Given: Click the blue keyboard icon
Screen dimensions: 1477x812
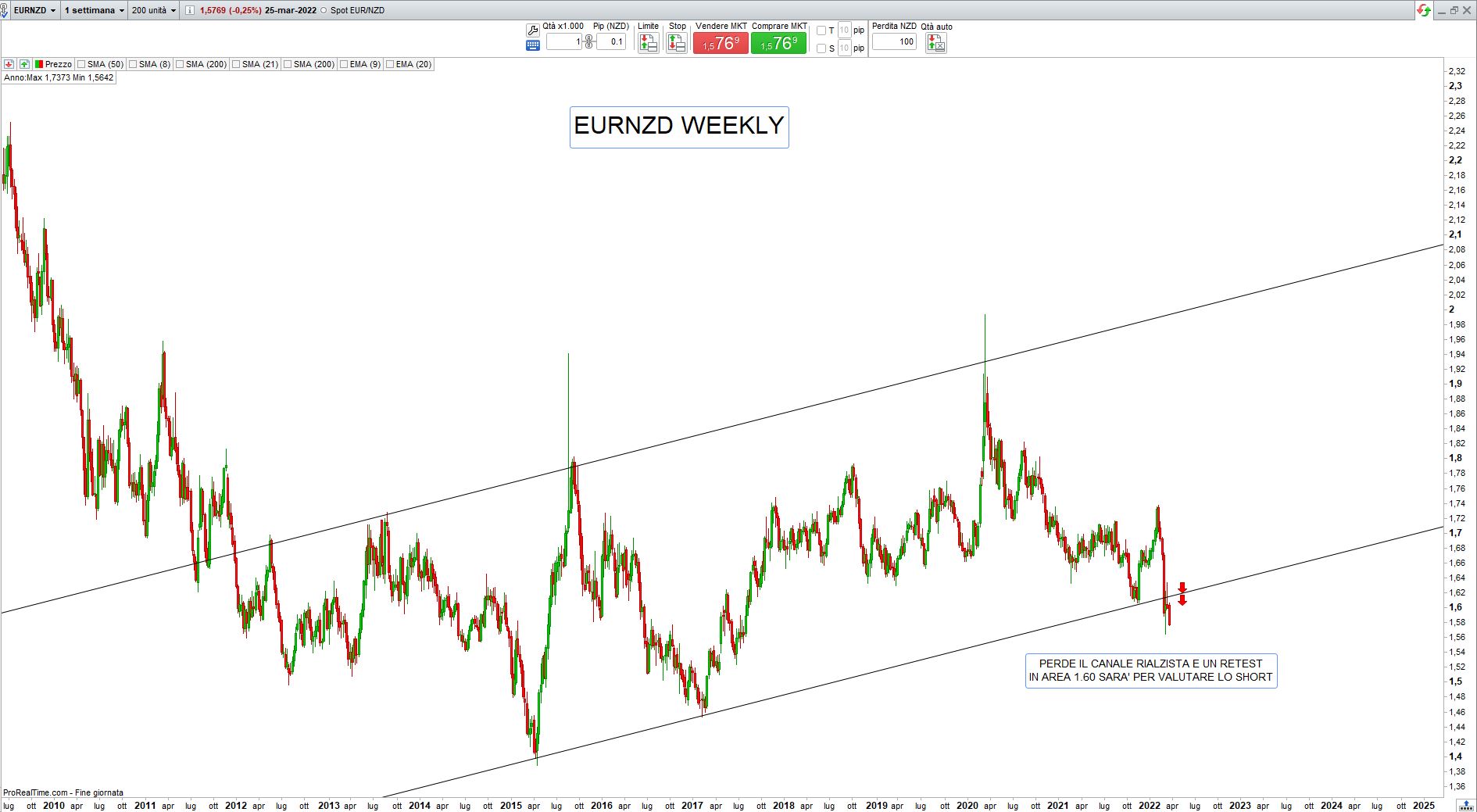Looking at the screenshot, I should [x=533, y=45].
